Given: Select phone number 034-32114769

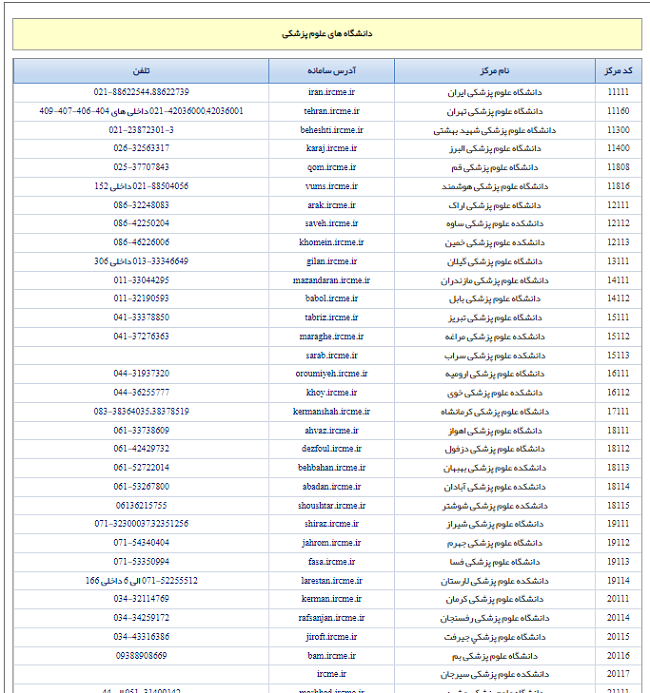Looking at the screenshot, I should point(141,599).
